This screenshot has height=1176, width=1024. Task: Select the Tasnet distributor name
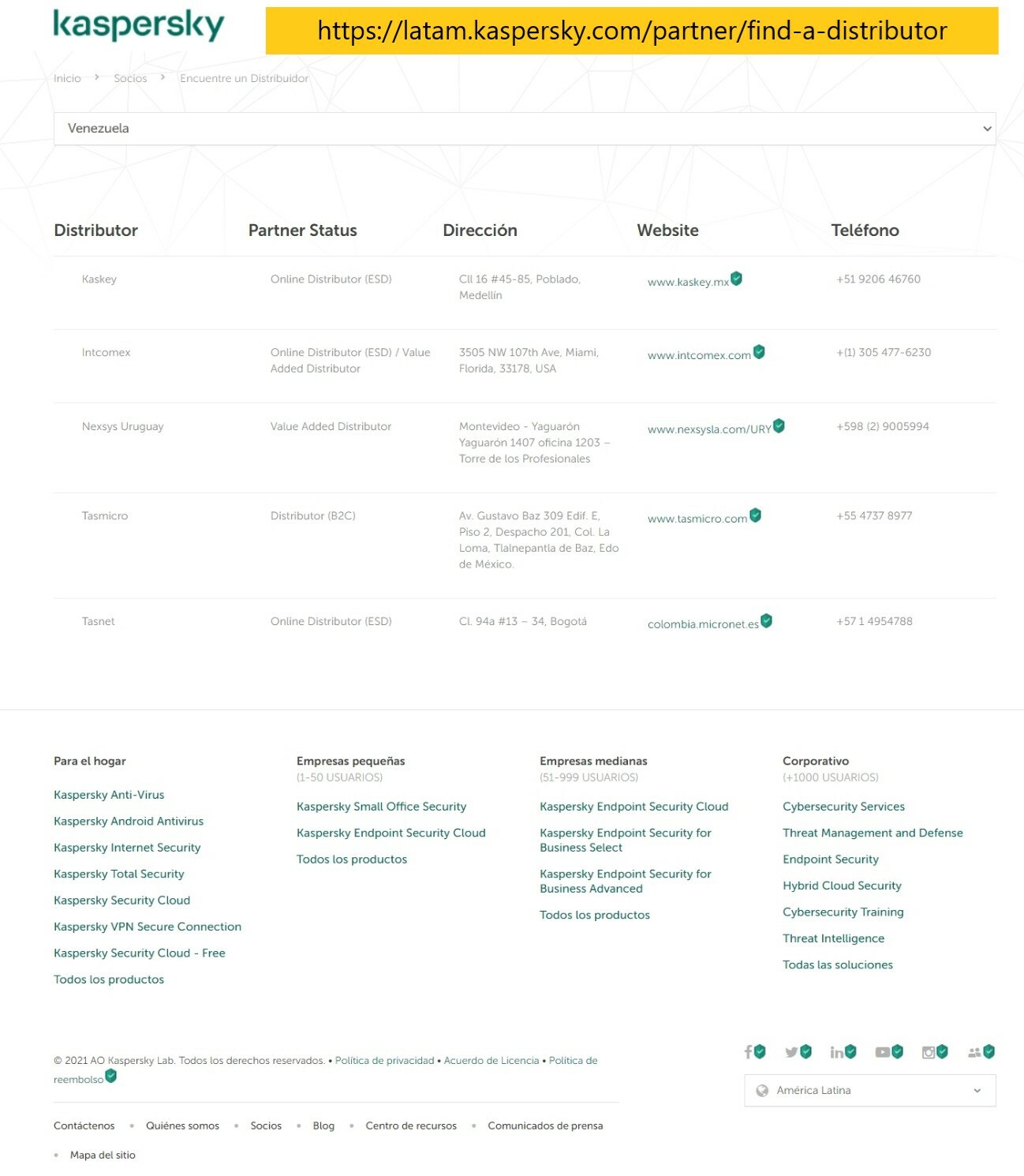98,621
